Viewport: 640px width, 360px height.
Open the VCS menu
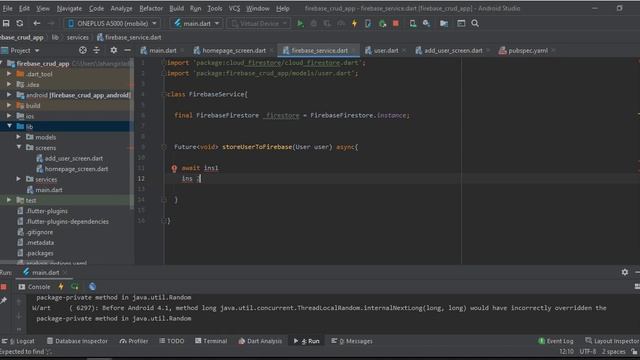(x=234, y=8)
